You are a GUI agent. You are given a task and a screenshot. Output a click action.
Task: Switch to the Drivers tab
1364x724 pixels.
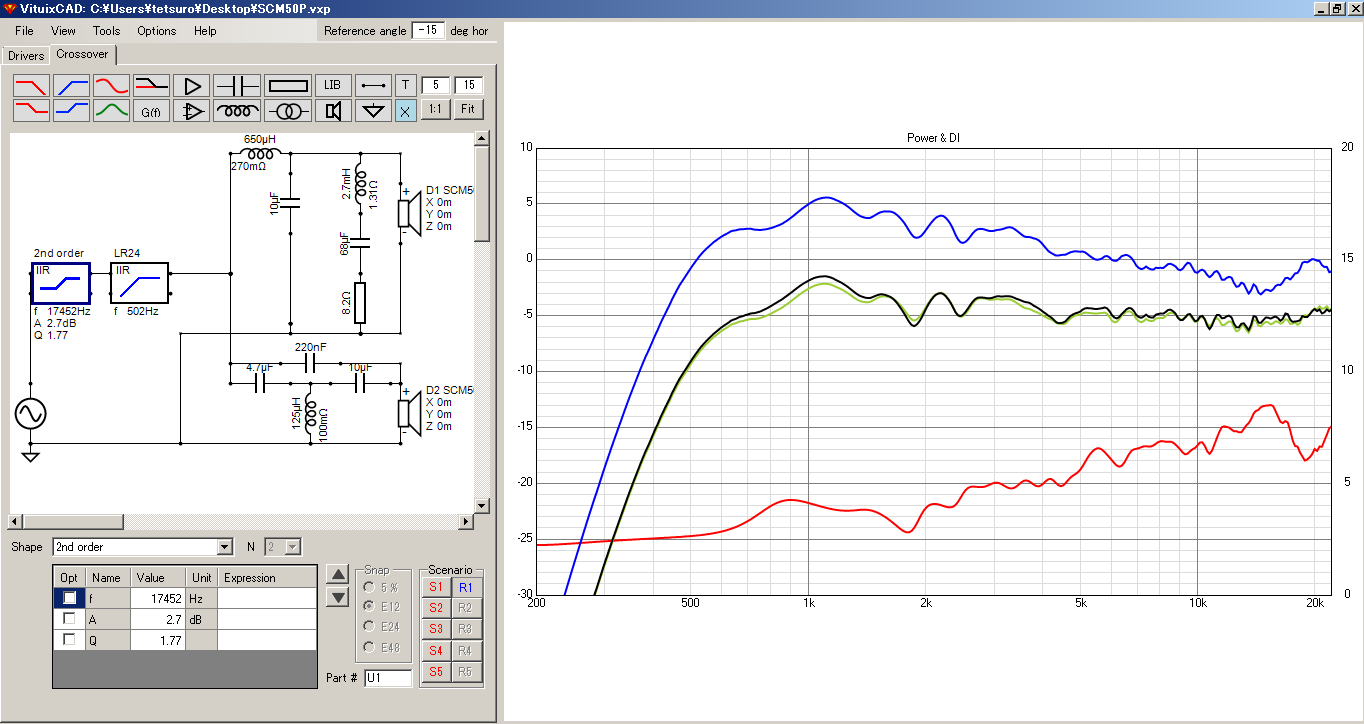pyautogui.click(x=26, y=56)
